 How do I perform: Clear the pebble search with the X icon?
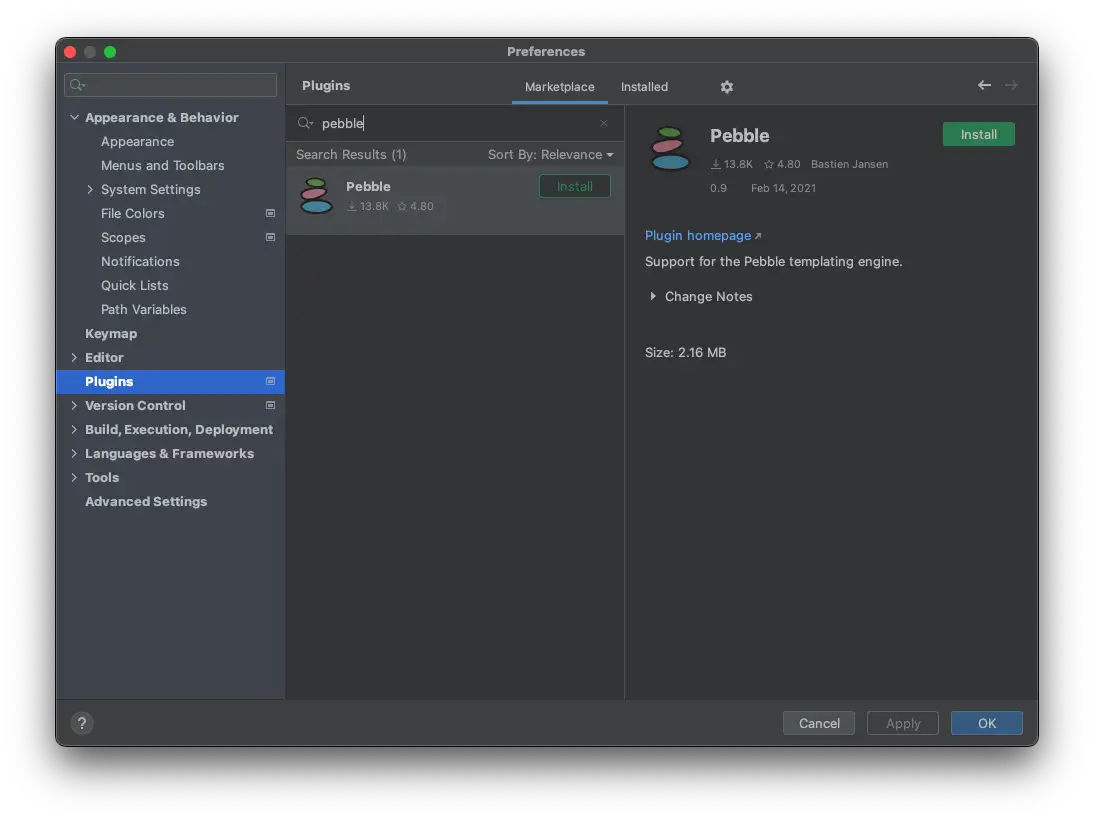[x=604, y=124]
